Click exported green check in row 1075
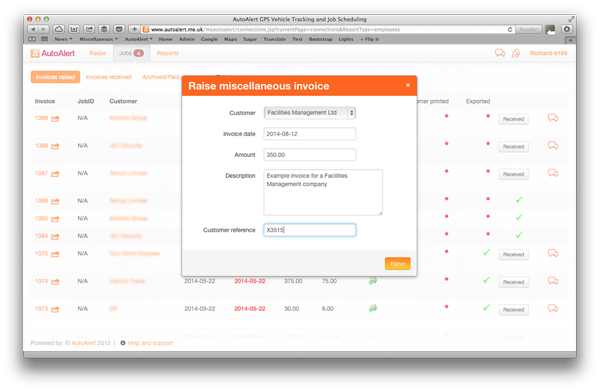This screenshot has width=600, height=391. coord(486,253)
